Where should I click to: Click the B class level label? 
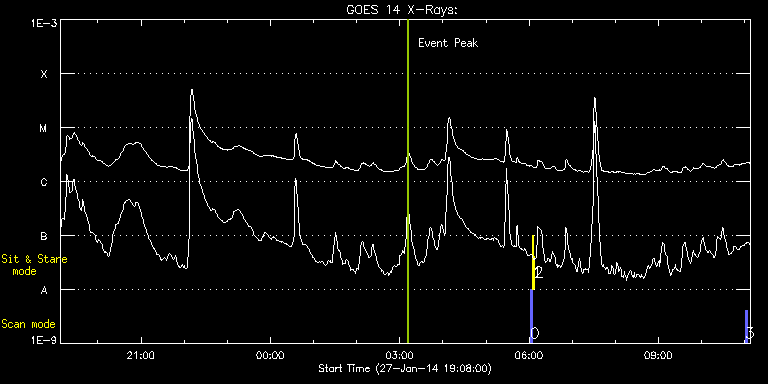[x=44, y=236]
